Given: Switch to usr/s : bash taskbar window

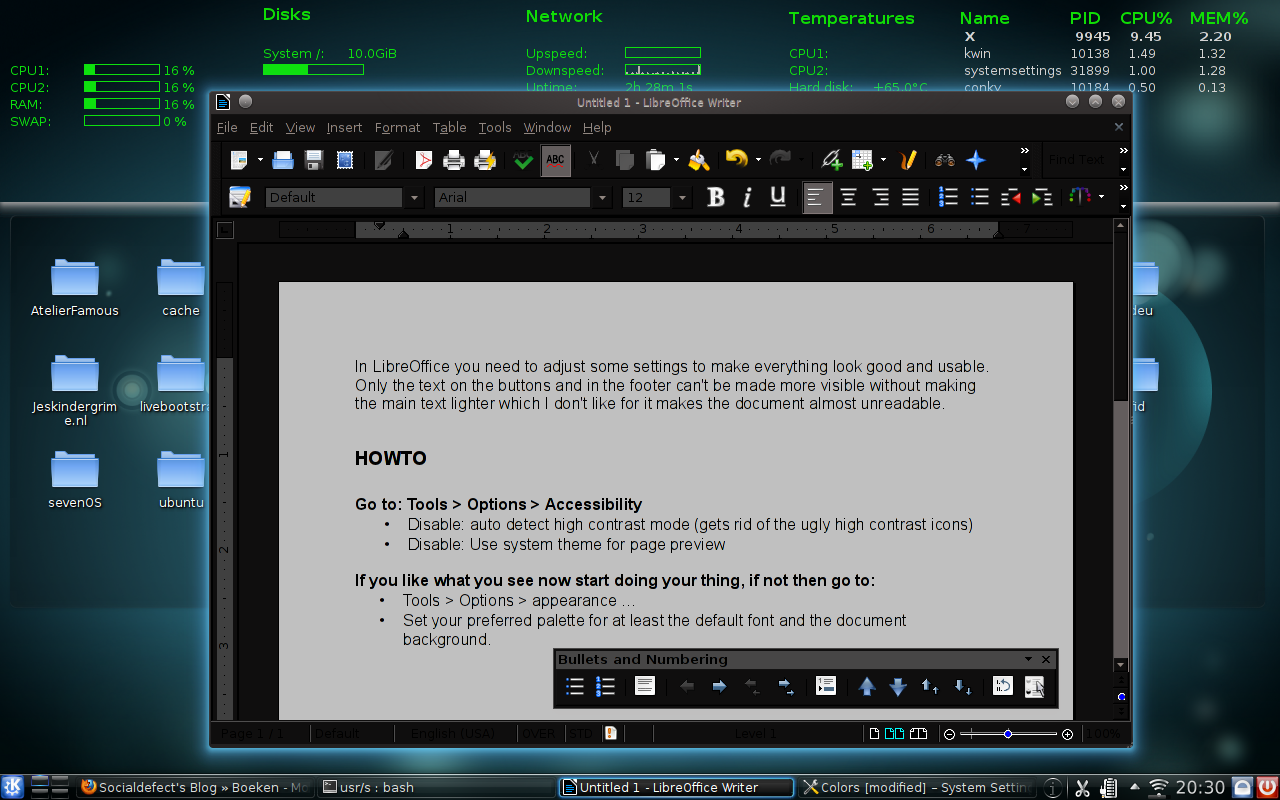Looking at the screenshot, I should [x=435, y=787].
